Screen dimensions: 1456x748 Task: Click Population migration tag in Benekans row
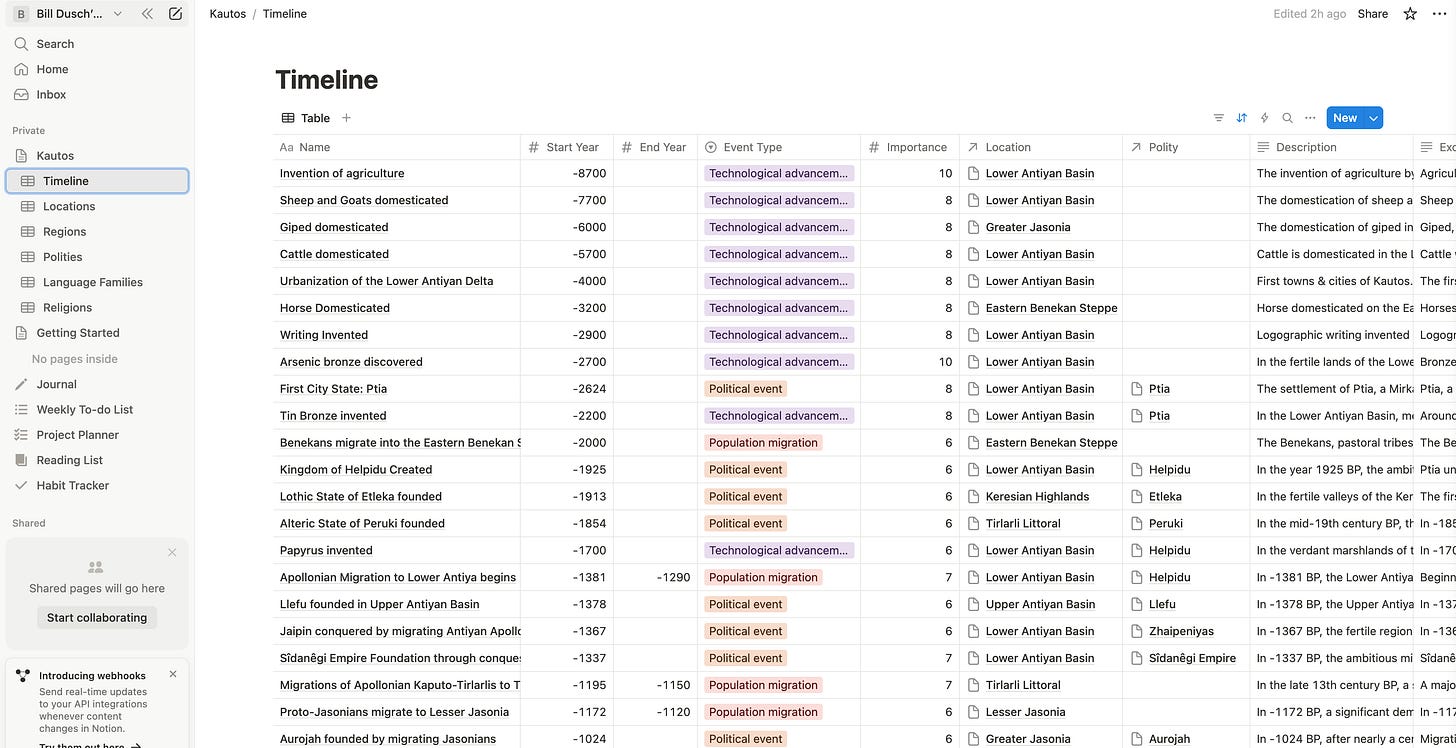pyautogui.click(x=764, y=443)
